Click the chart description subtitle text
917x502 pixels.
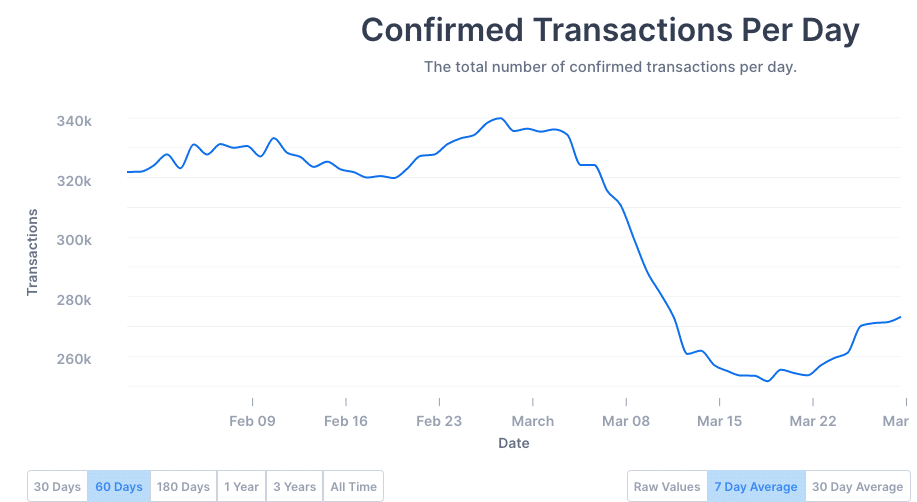click(610, 67)
